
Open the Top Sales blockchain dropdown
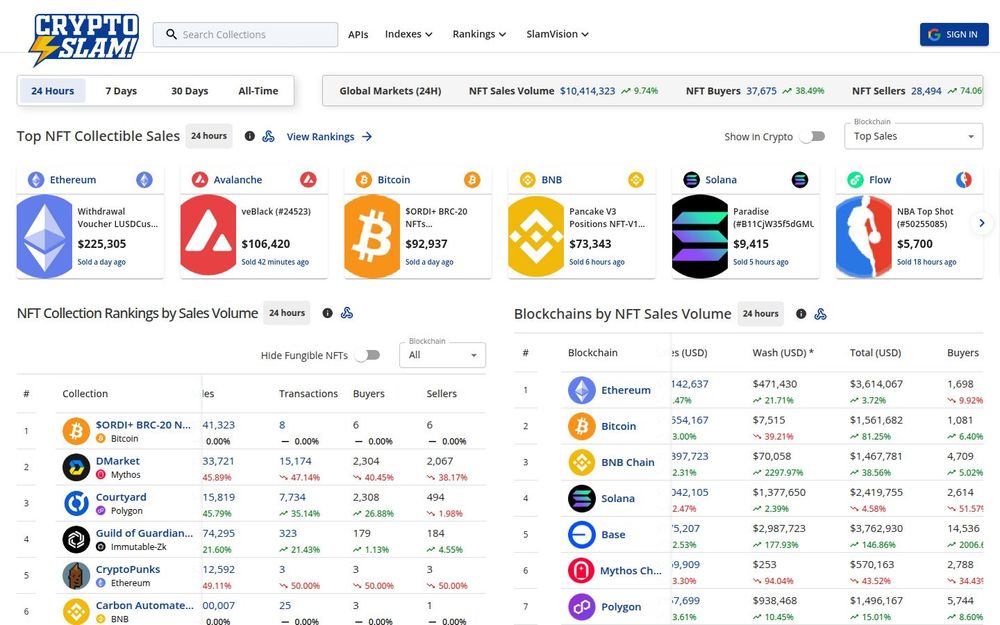[x=913, y=136]
